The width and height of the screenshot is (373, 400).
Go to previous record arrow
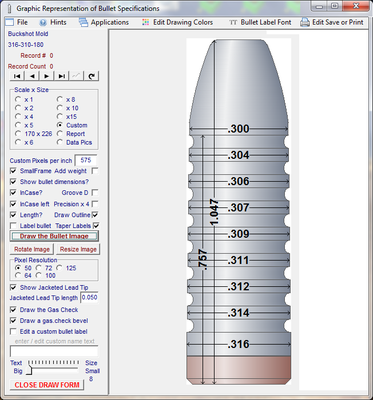[32, 76]
